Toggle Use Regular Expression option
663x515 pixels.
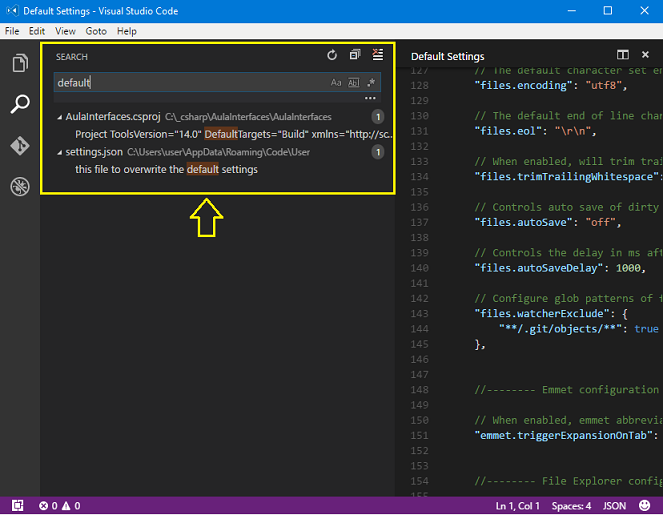(371, 82)
